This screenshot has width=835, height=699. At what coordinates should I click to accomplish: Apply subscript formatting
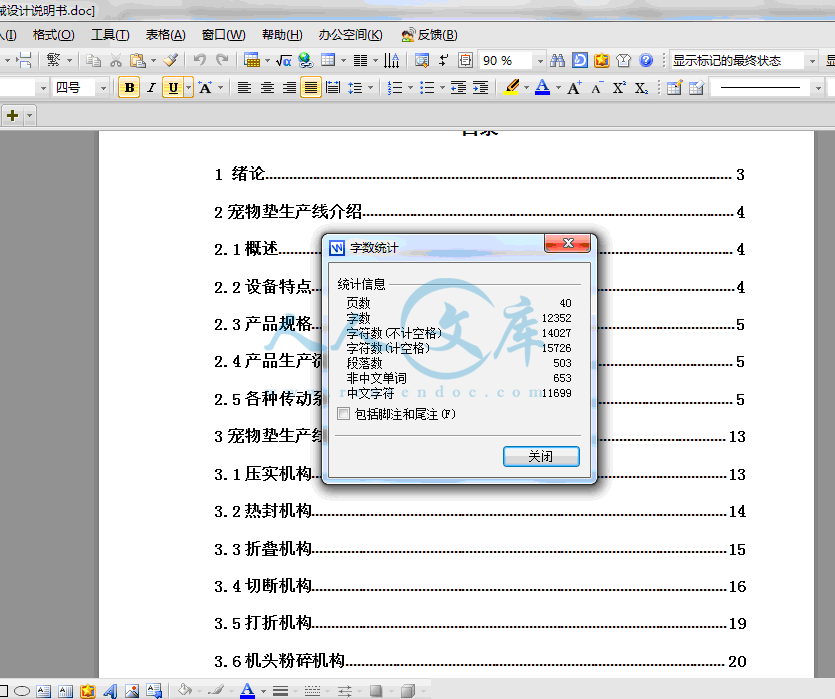click(641, 88)
